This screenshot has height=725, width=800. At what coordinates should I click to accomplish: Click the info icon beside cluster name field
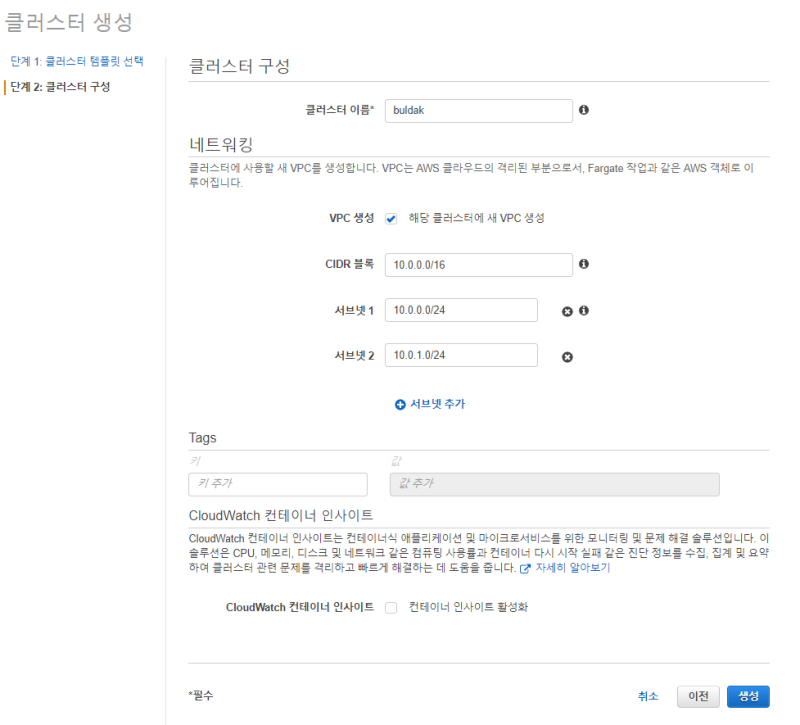point(584,110)
